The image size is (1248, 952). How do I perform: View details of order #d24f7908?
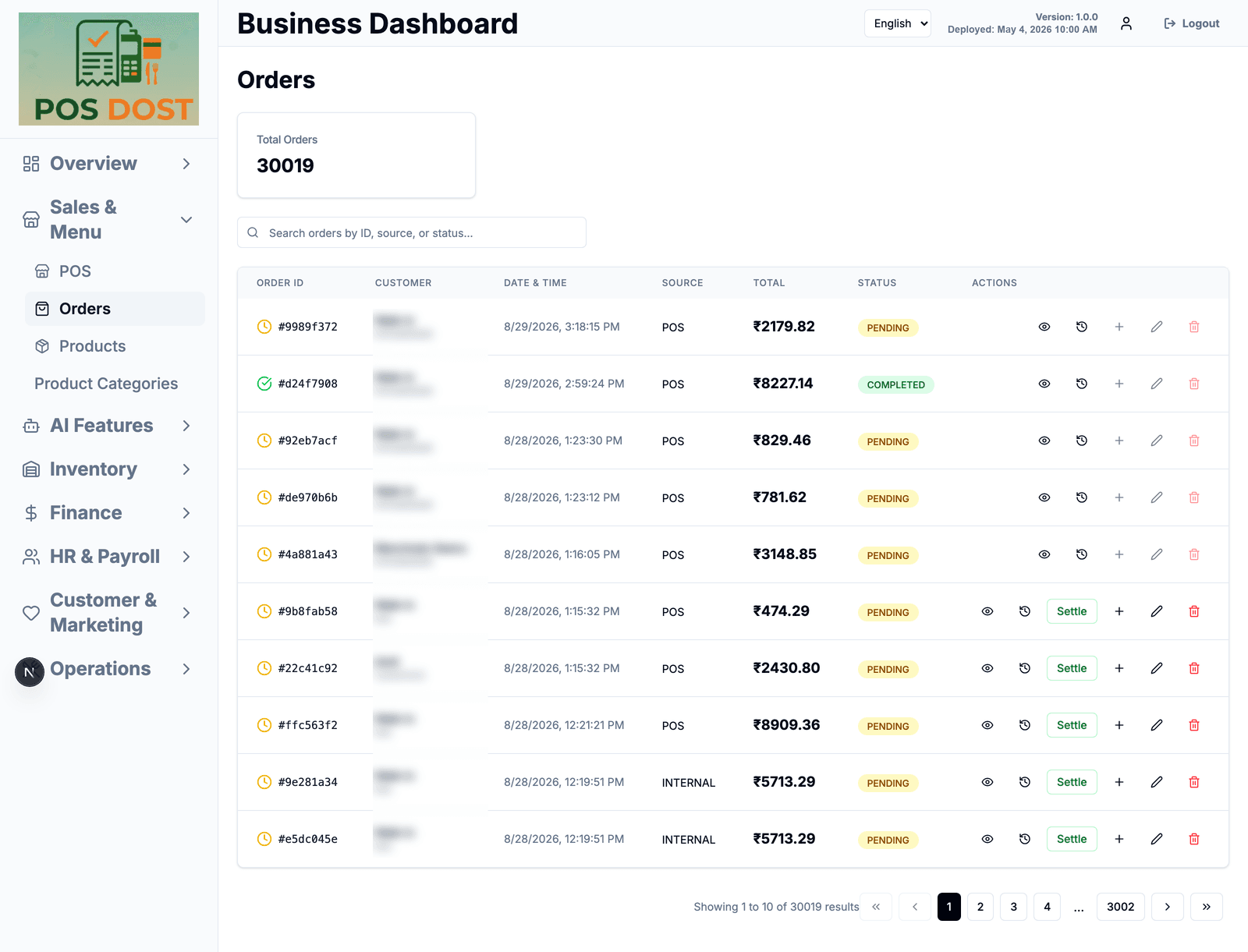[1044, 384]
